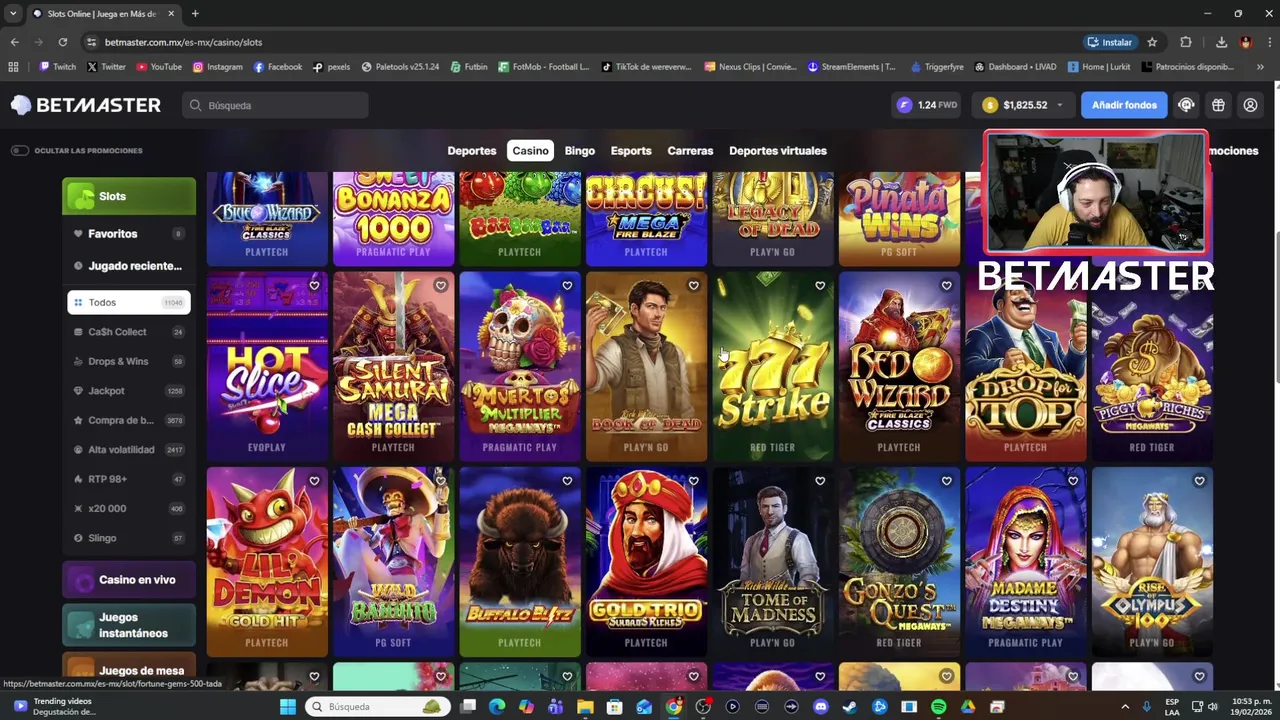Image resolution: width=1280 pixels, height=720 pixels.
Task: Filter by Drops & Wins
Action: [x=129, y=361]
